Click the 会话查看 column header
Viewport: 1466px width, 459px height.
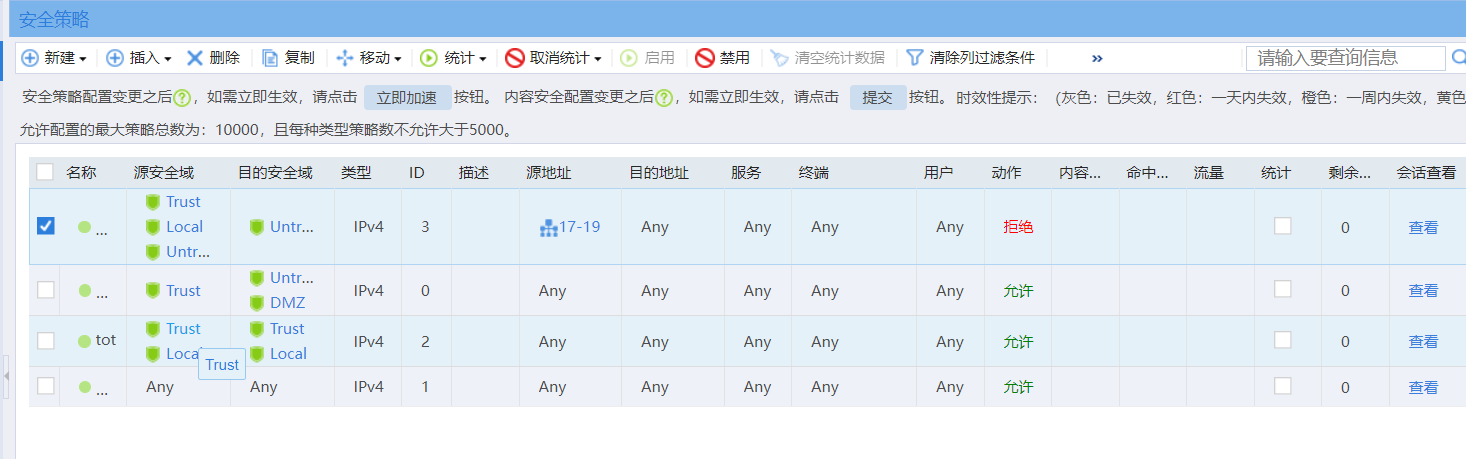pos(1426,173)
